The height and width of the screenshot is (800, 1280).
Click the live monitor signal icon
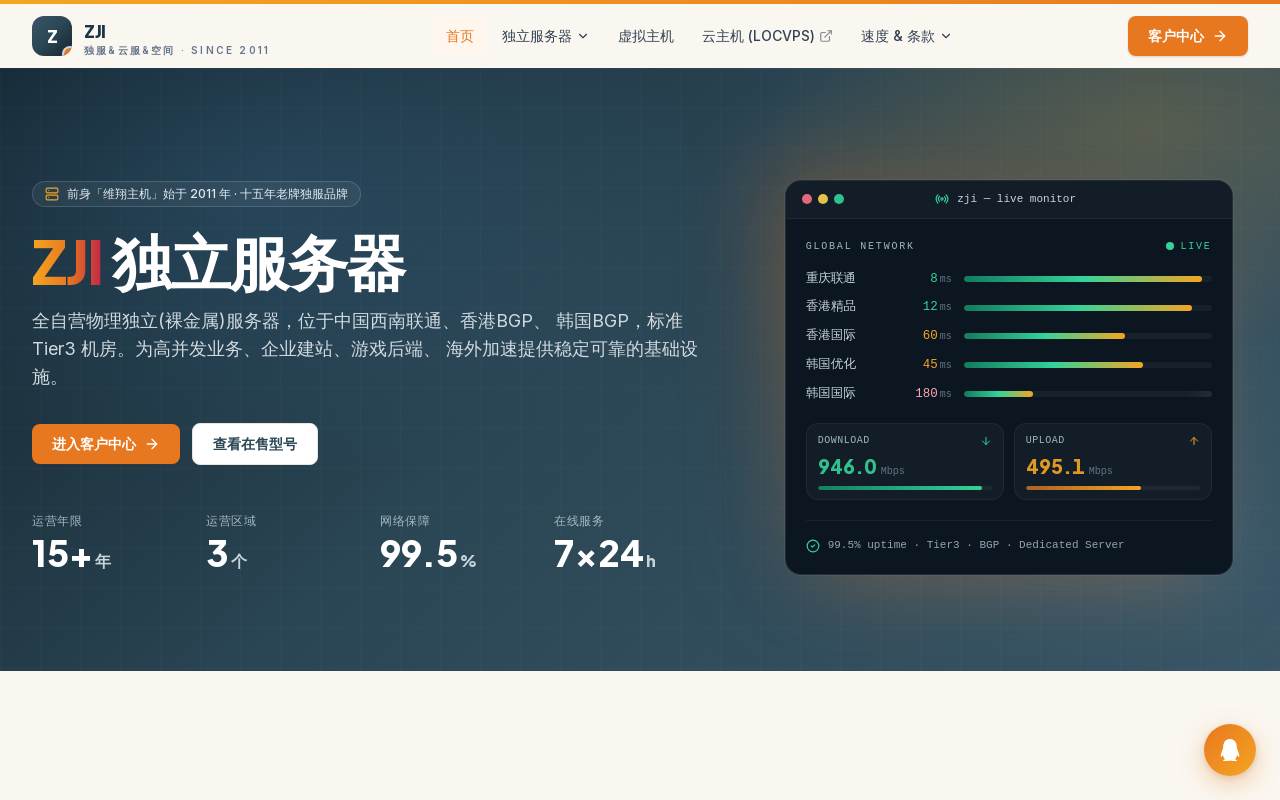point(942,199)
